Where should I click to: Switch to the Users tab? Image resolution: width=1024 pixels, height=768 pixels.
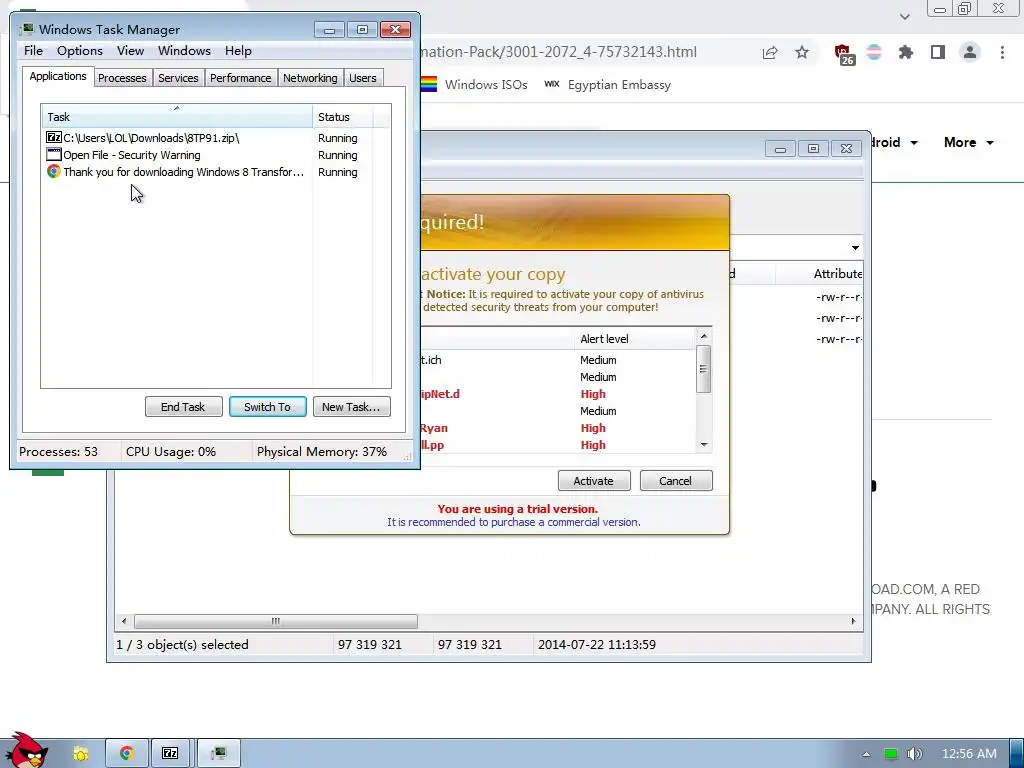[362, 78]
